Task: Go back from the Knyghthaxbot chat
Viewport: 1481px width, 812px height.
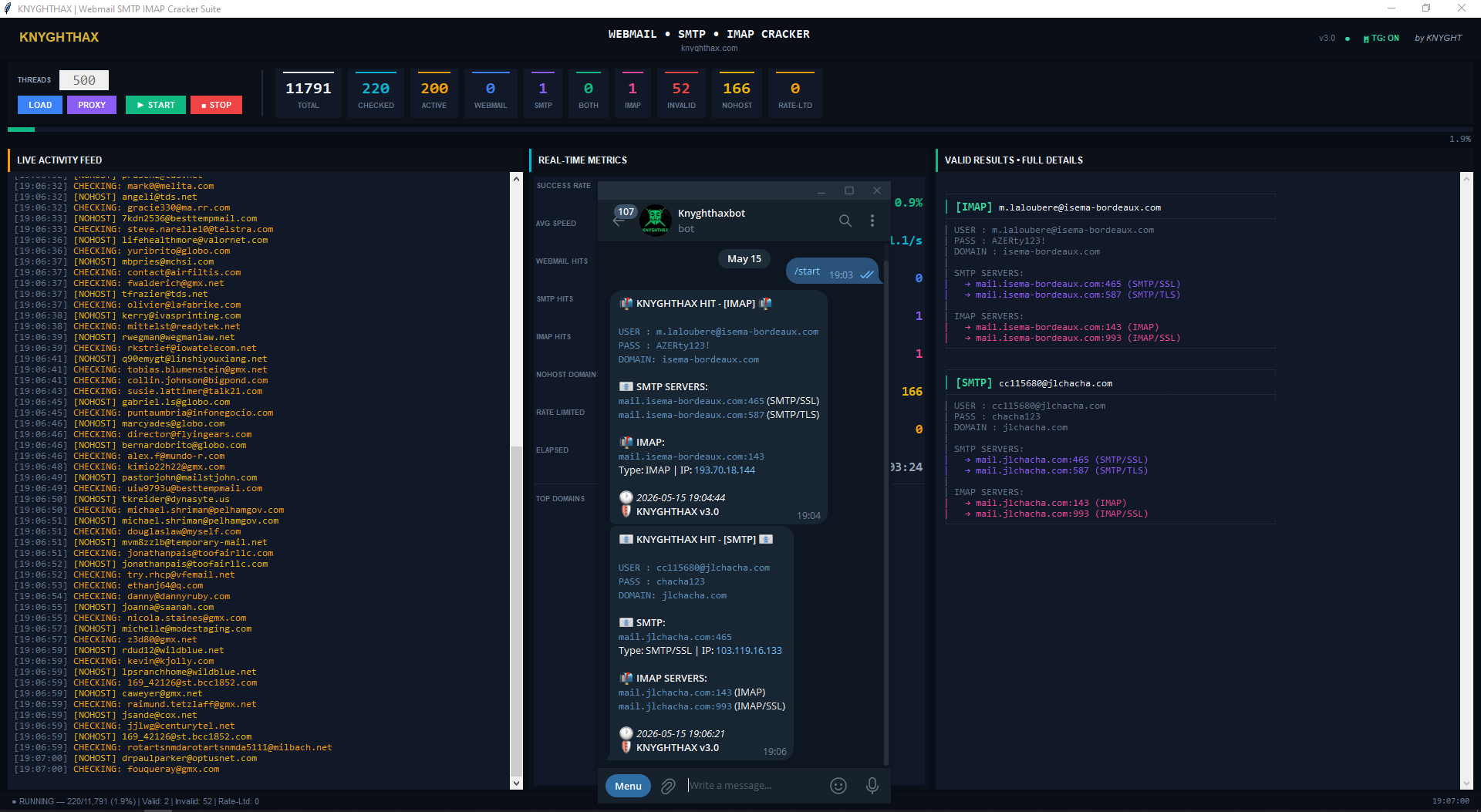Action: (618, 221)
